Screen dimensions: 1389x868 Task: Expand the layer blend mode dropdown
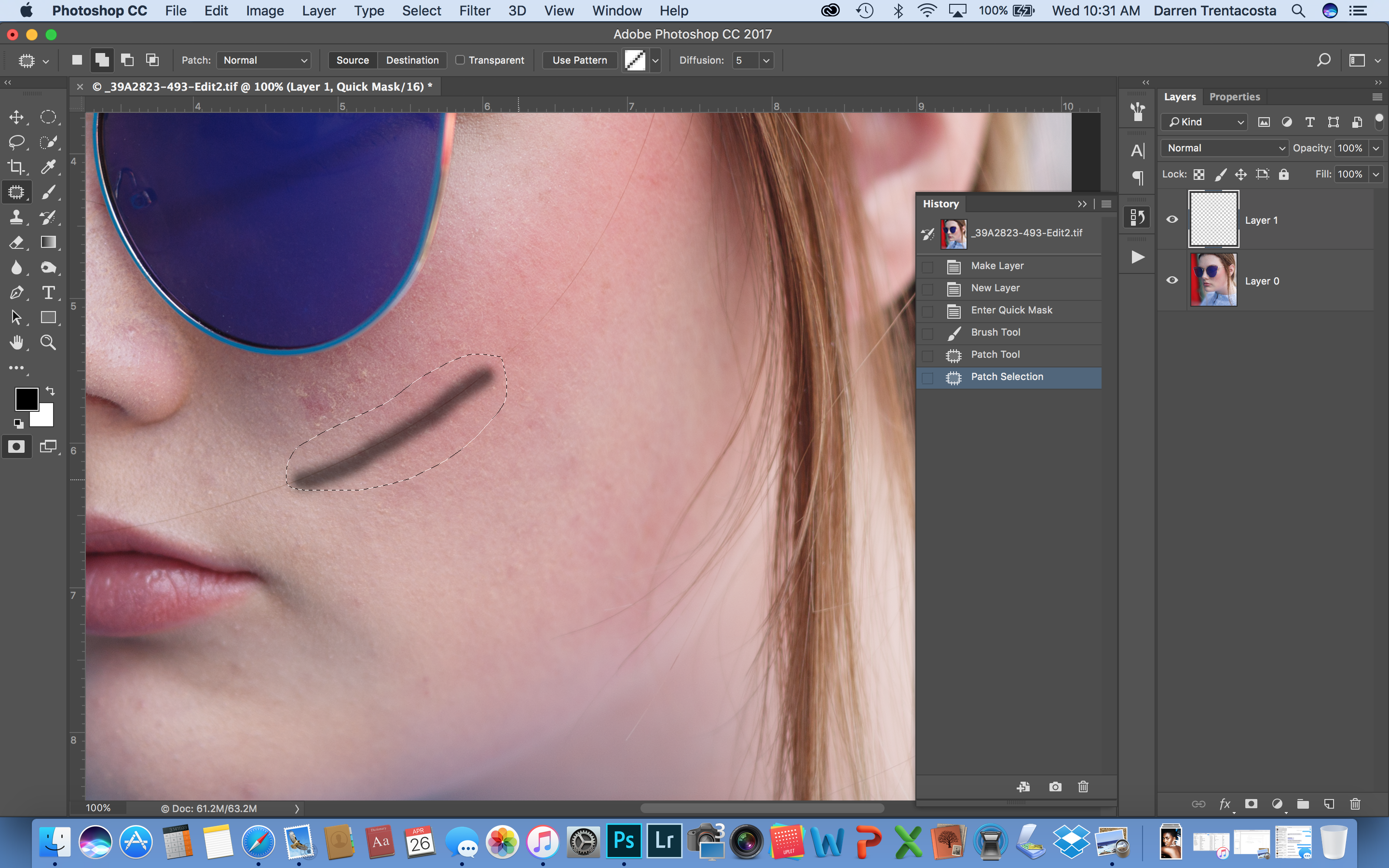click(1224, 148)
